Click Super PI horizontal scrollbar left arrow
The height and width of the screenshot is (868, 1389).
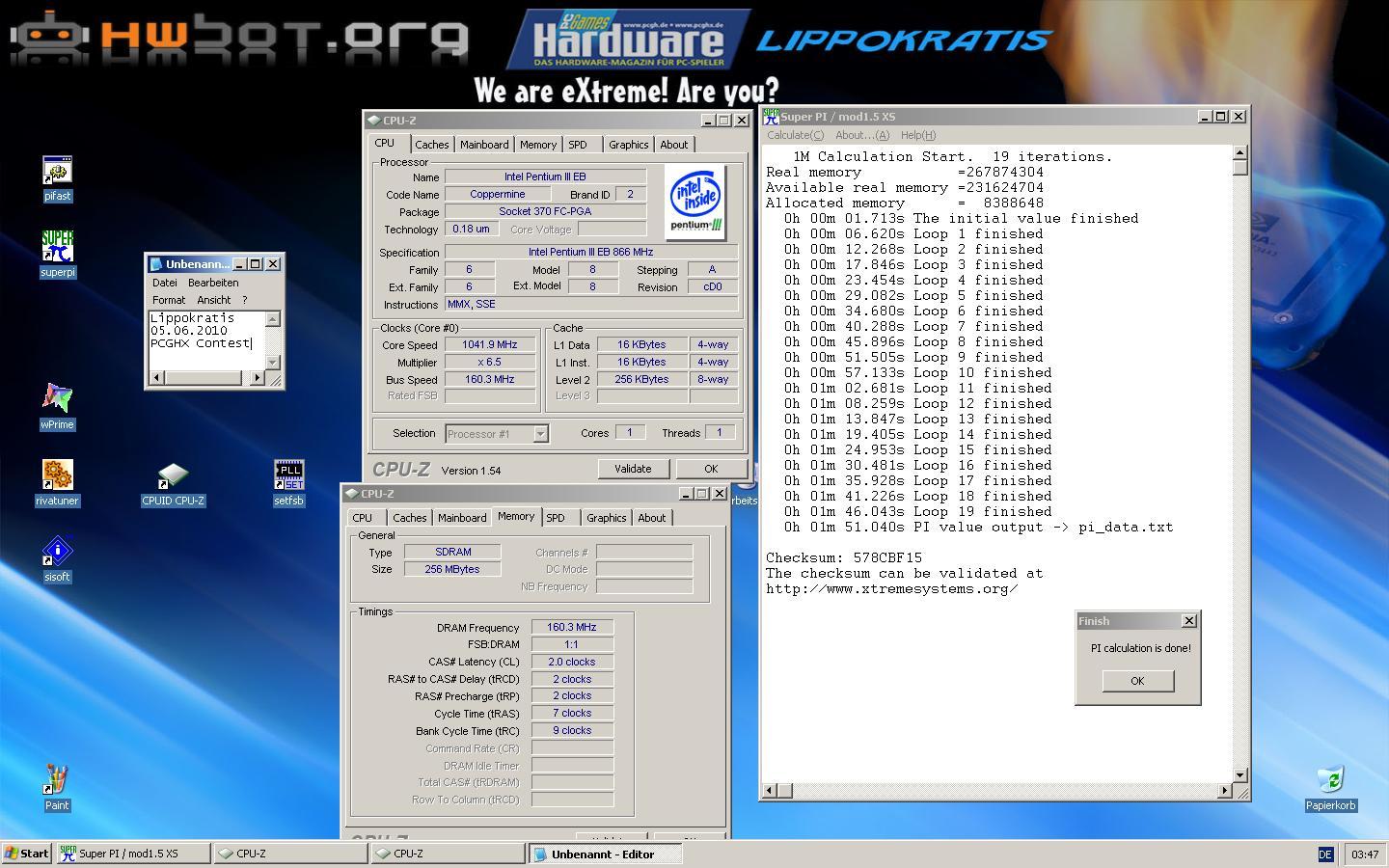coord(770,791)
